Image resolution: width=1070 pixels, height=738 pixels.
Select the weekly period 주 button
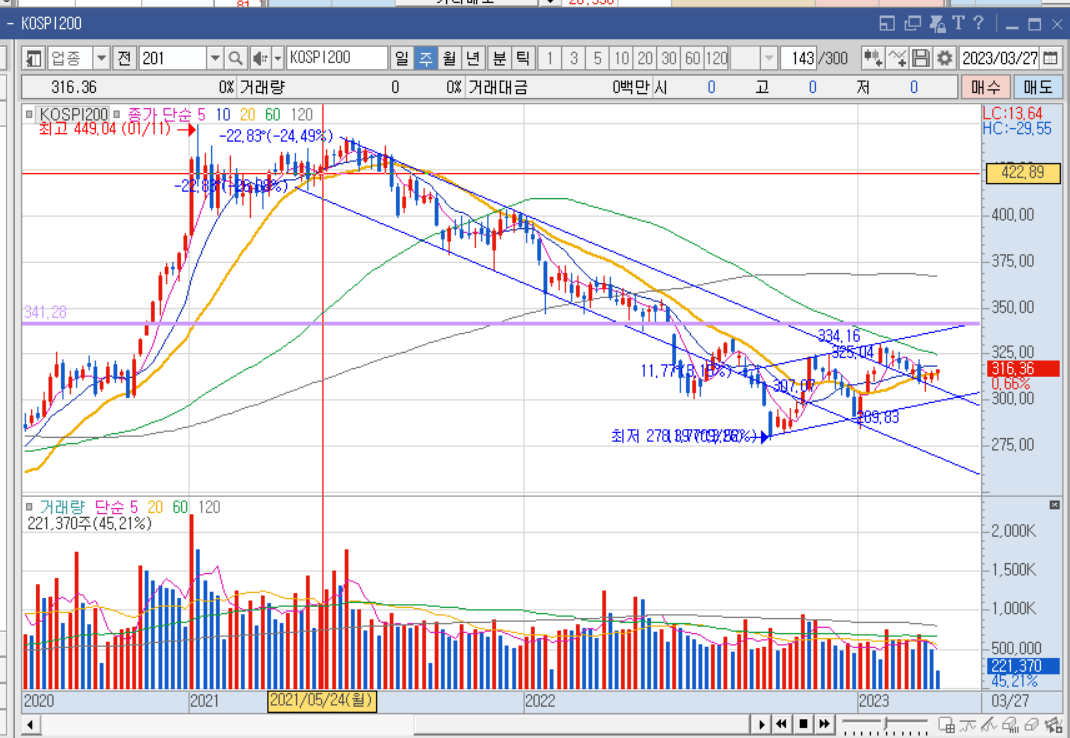tap(425, 58)
